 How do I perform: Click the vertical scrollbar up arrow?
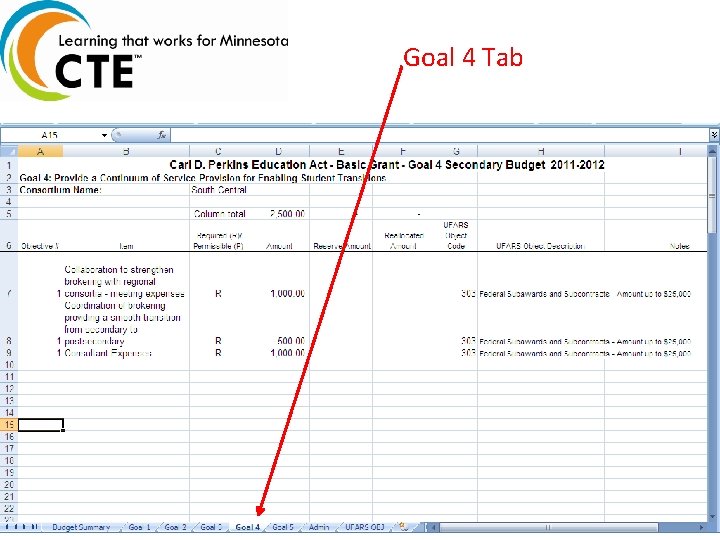coord(713,151)
